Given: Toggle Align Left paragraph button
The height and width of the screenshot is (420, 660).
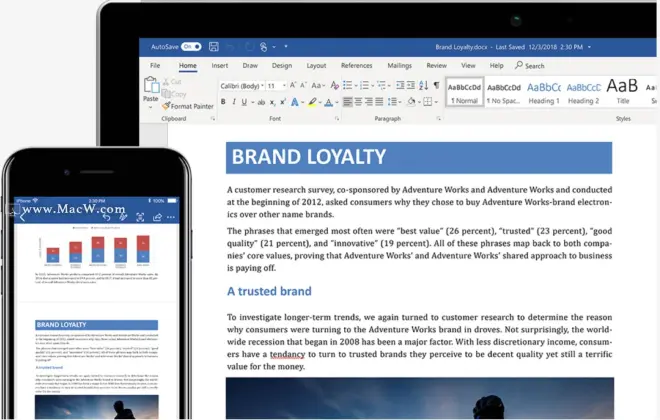Looking at the screenshot, I should click(348, 102).
